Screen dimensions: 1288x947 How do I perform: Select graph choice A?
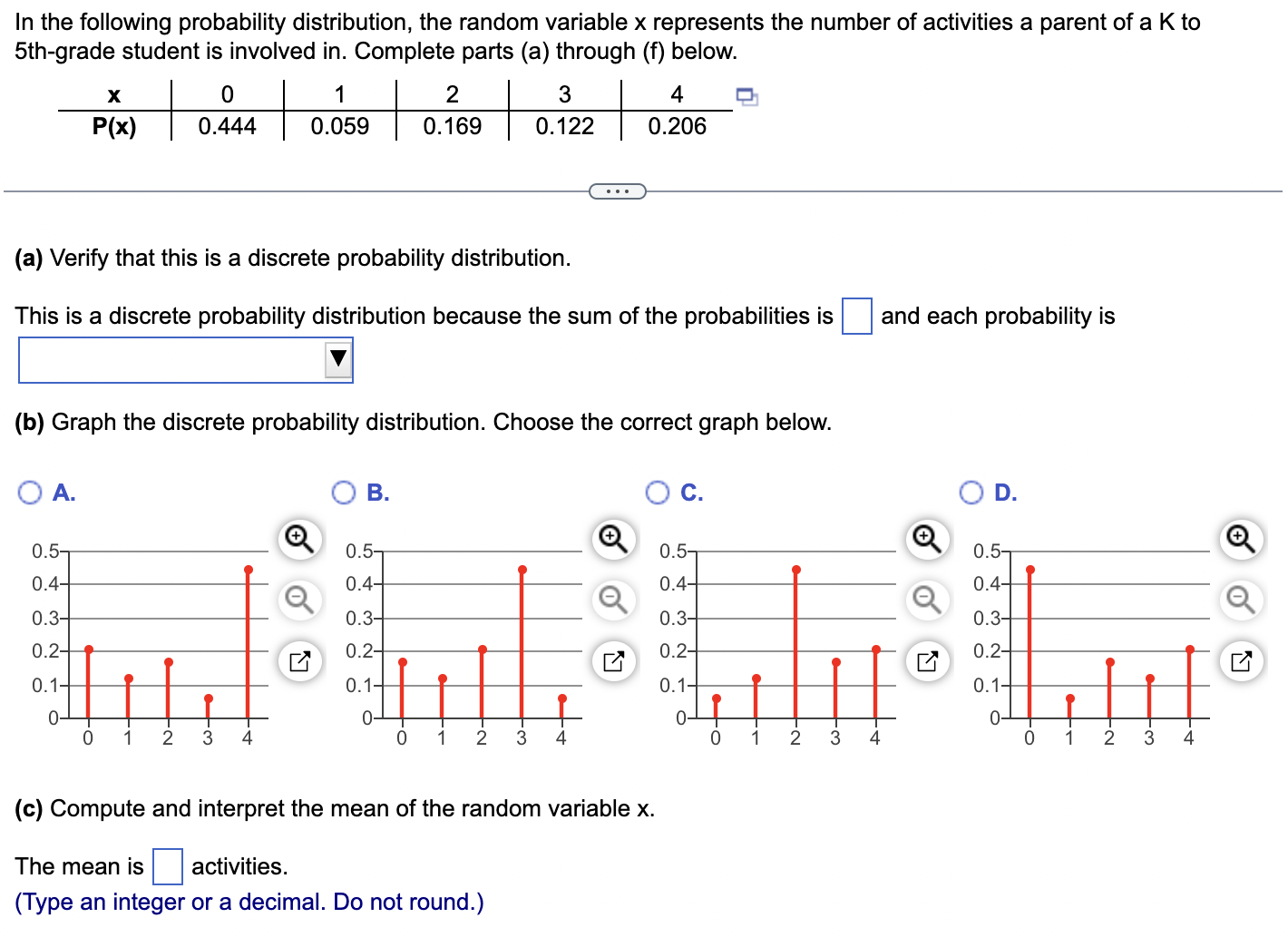(30, 492)
